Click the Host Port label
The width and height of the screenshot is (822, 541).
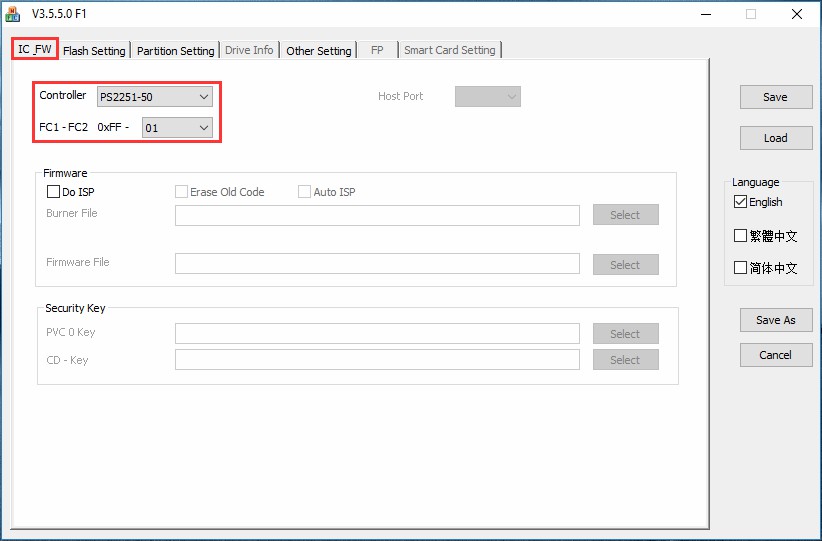point(401,96)
